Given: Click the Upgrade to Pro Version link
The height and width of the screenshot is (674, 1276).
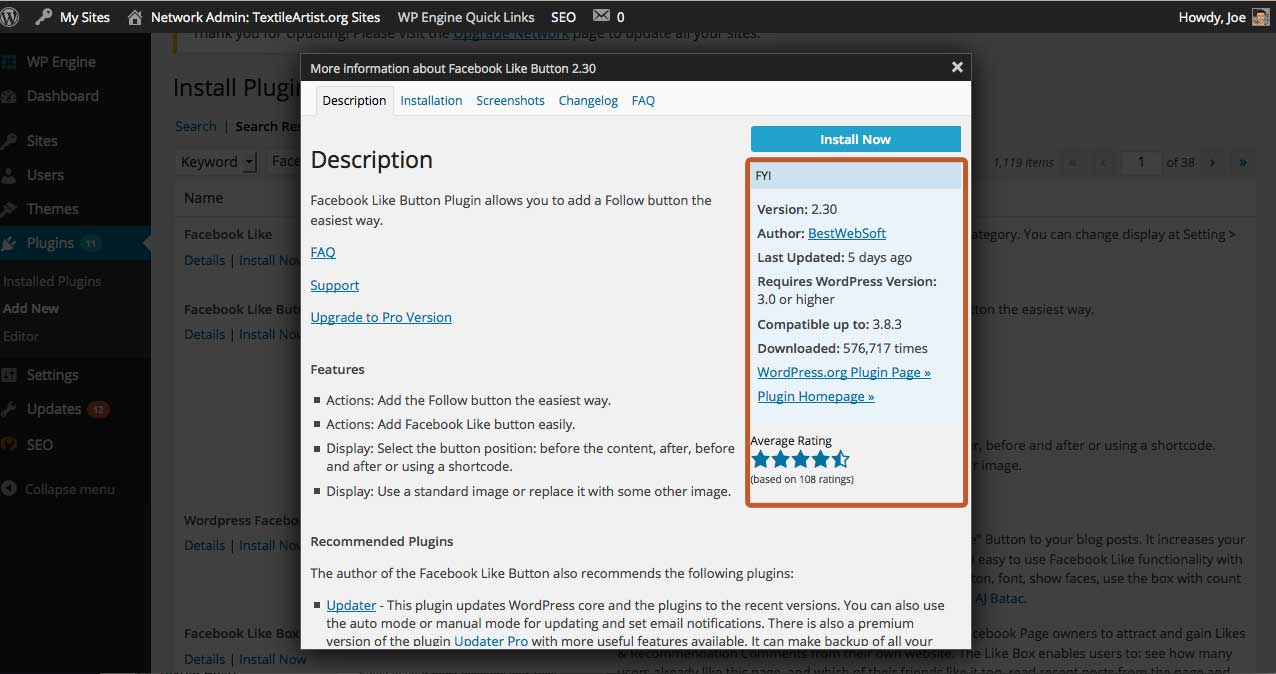Looking at the screenshot, I should pos(381,317).
